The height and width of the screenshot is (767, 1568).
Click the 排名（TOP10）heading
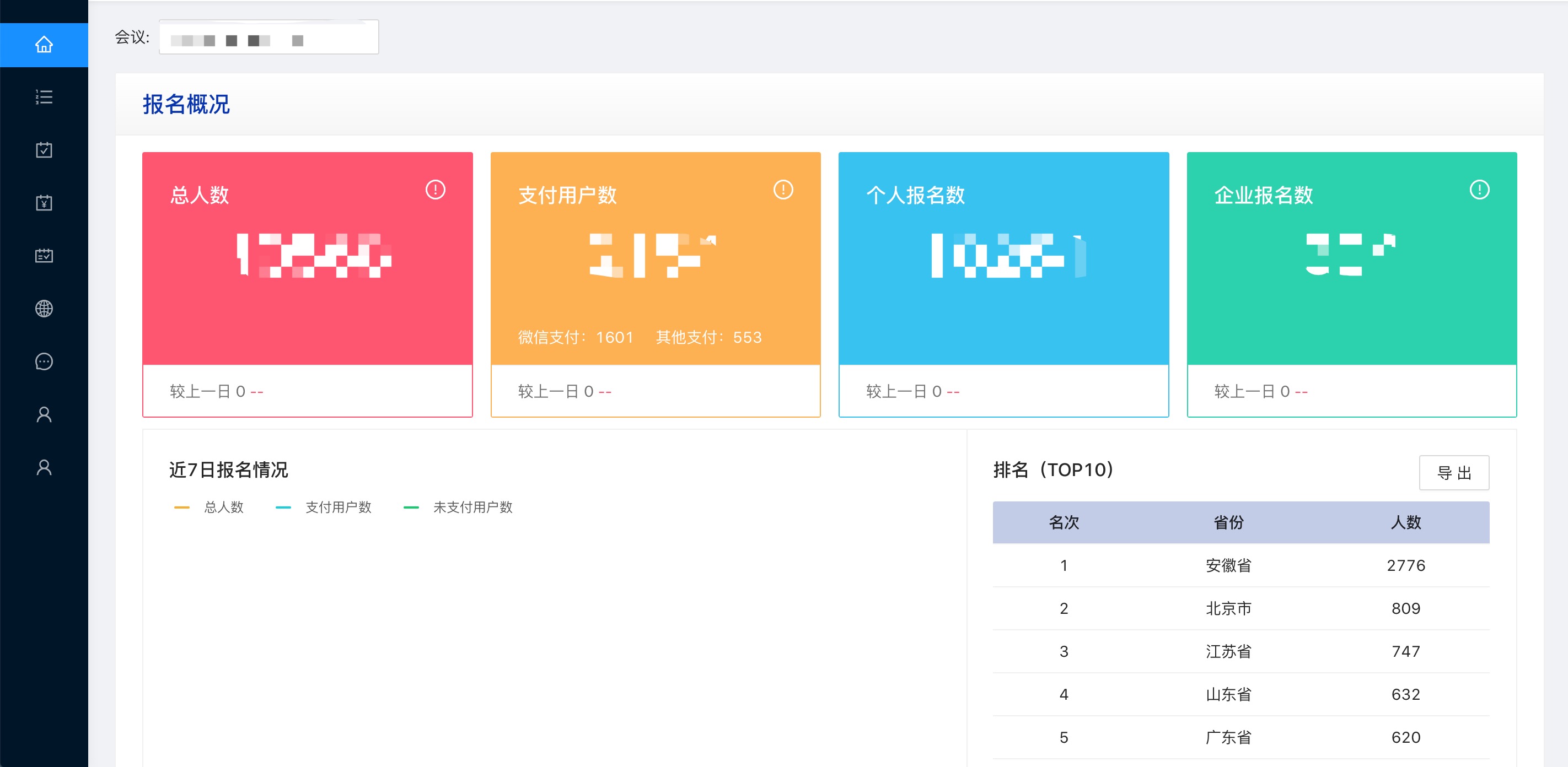(1053, 470)
